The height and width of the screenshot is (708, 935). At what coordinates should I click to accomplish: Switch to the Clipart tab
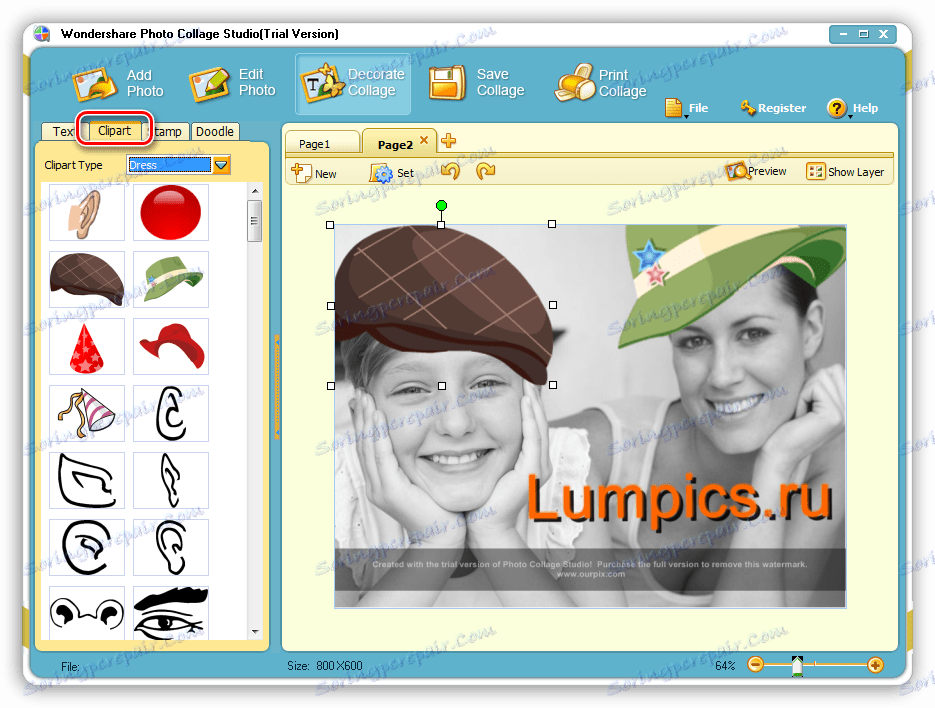click(114, 131)
